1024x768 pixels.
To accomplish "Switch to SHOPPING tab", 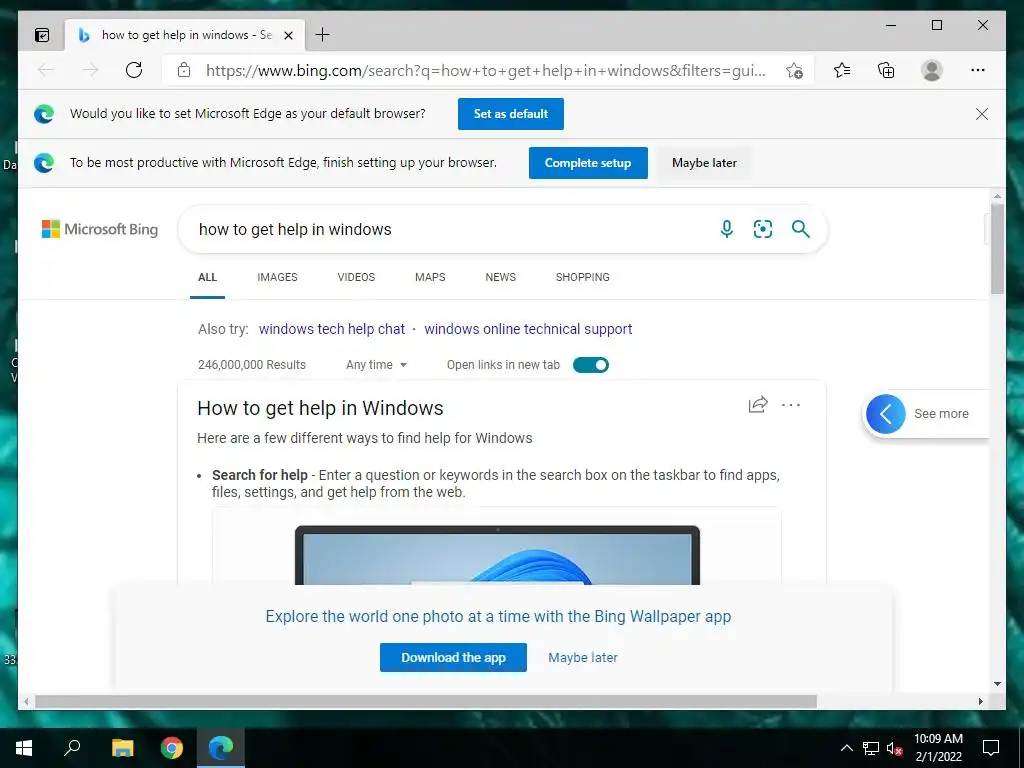I will pyautogui.click(x=583, y=278).
